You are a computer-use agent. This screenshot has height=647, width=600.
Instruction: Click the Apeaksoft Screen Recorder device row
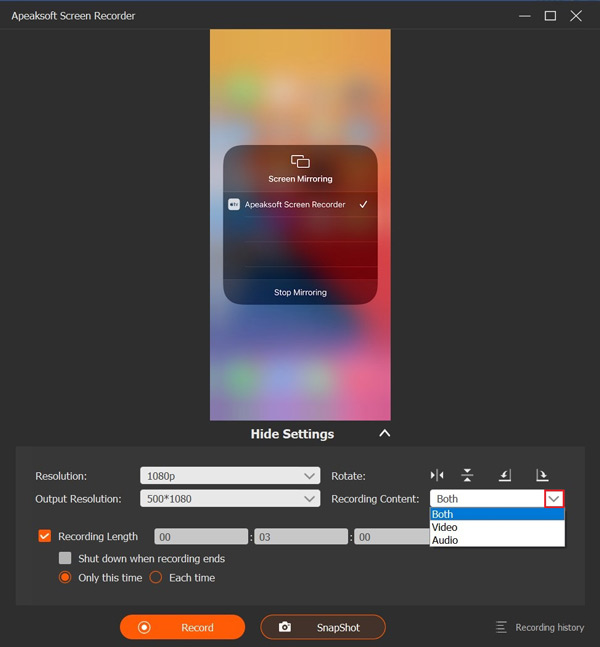(300, 204)
